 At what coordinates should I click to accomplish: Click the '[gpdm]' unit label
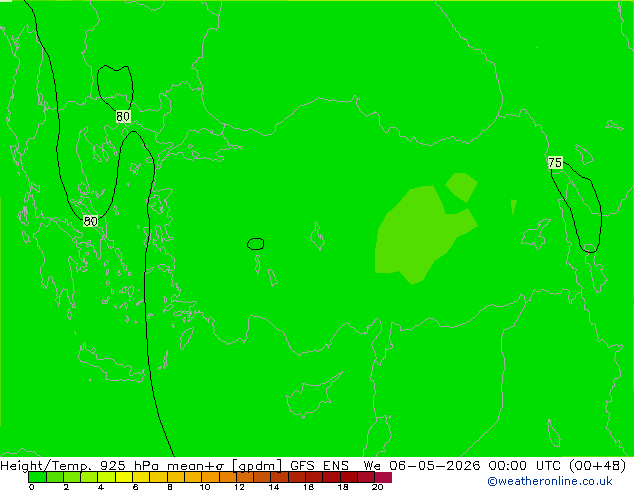pos(257,466)
